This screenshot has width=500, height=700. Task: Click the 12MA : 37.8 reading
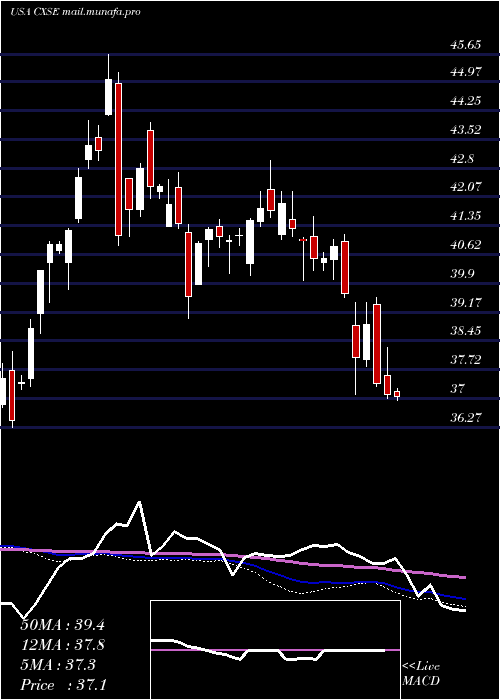62,645
